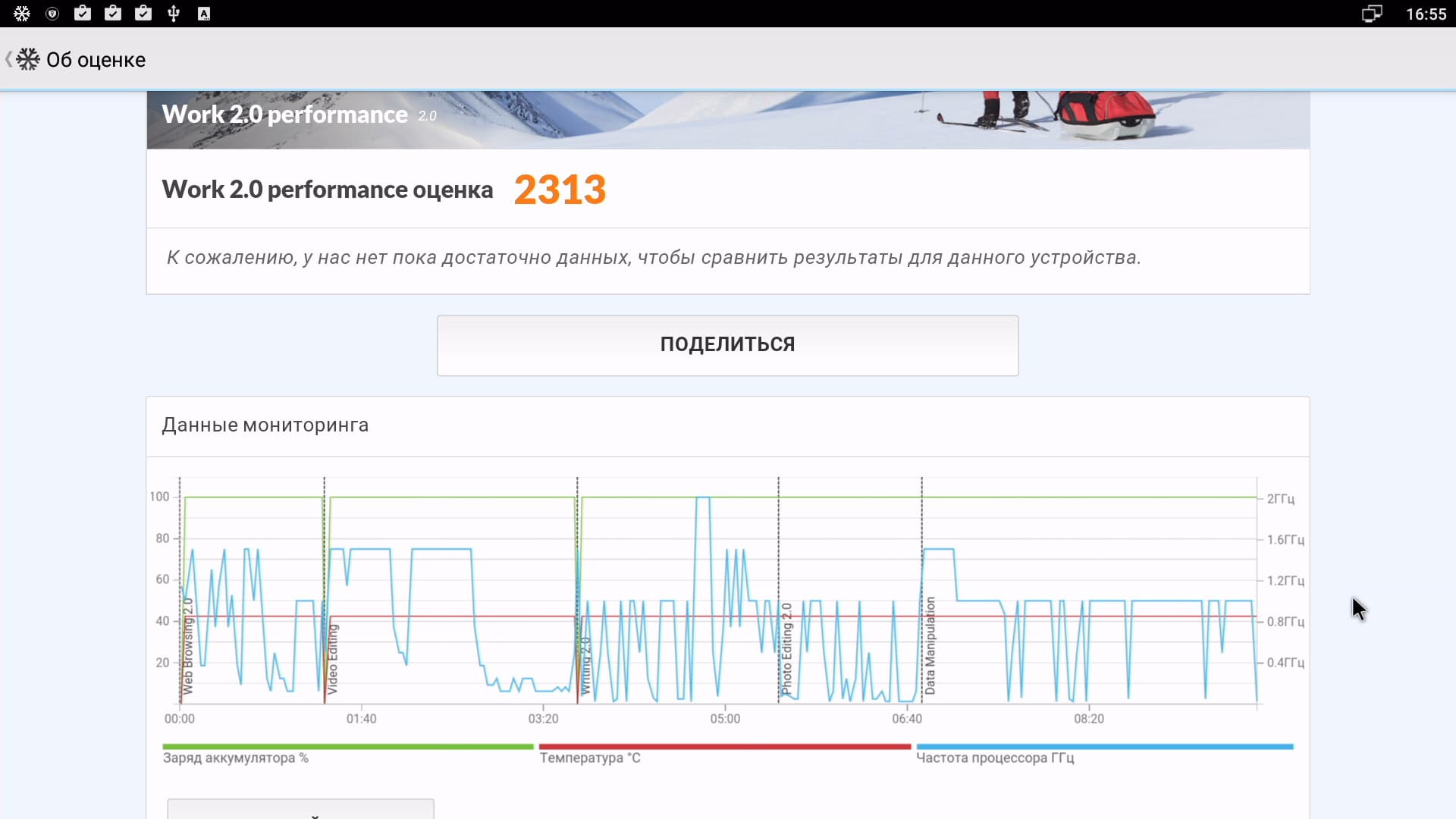The image size is (1456, 819).
Task: Select the Data Manipulation chart marker
Action: point(930,645)
